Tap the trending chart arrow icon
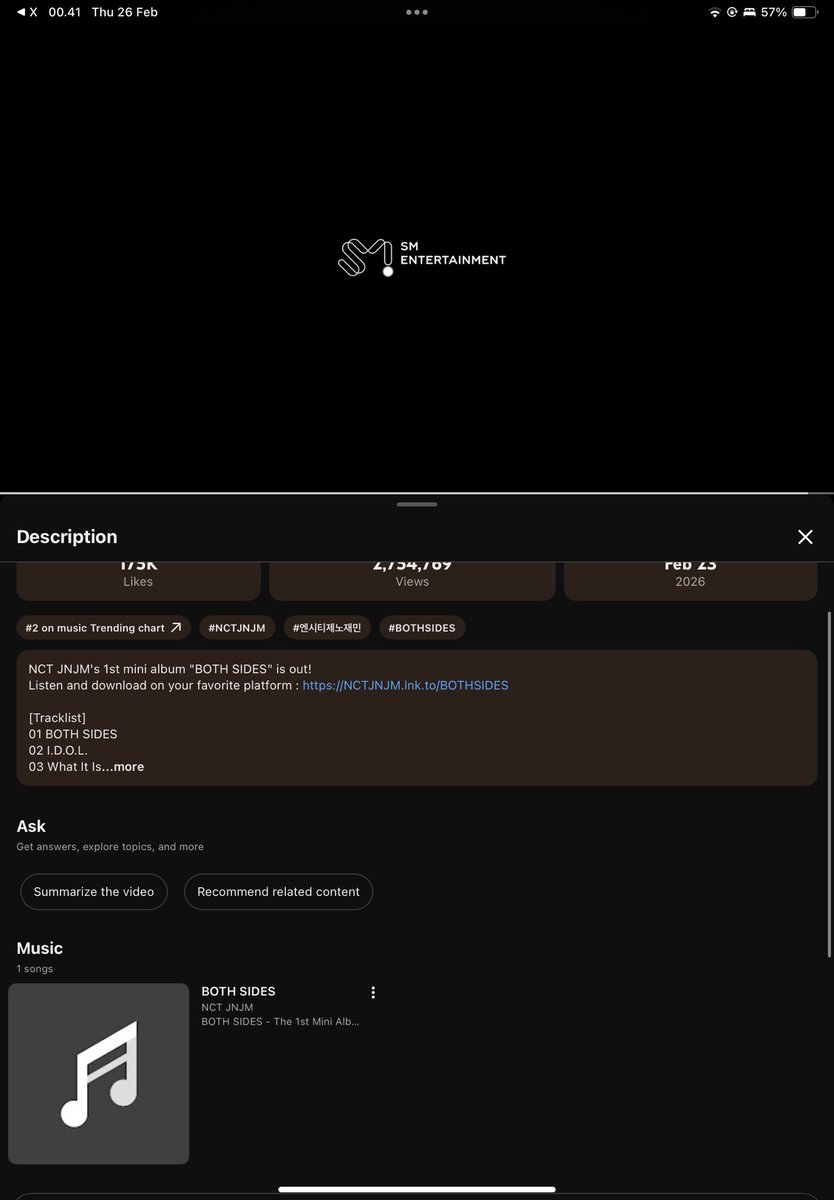 [176, 628]
